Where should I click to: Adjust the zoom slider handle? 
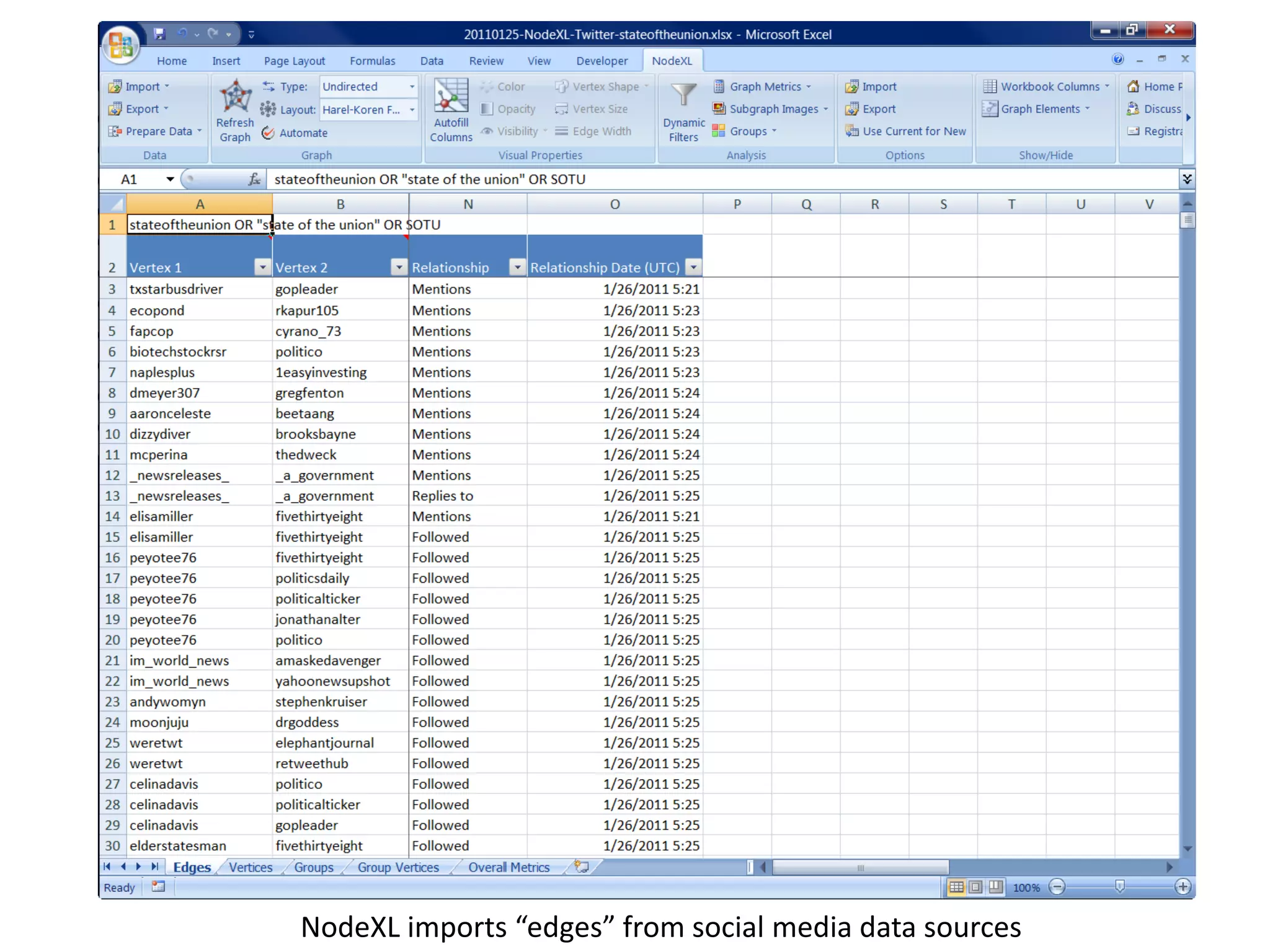pyautogui.click(x=1119, y=887)
